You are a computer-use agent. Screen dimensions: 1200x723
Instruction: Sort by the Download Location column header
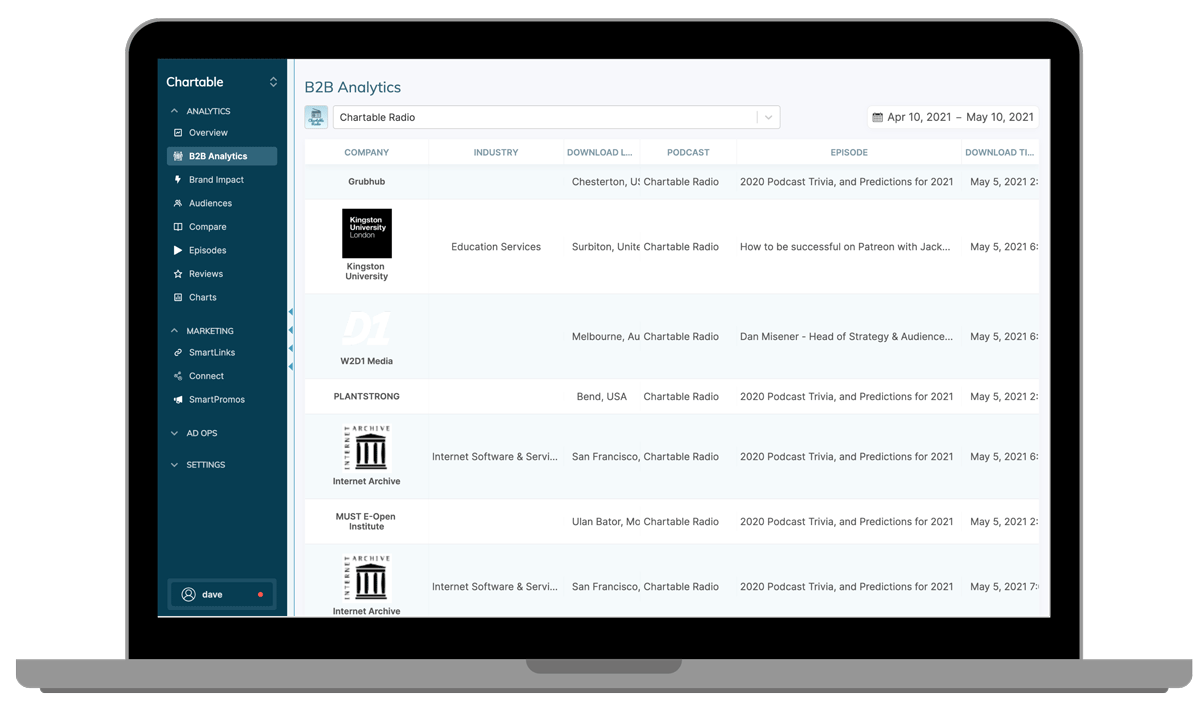click(x=600, y=153)
